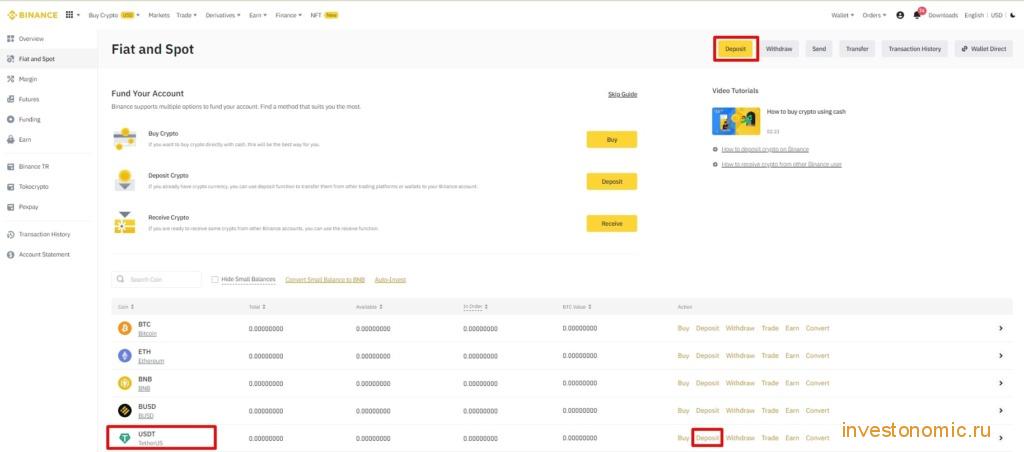Expand the Derivatives menu
1024x452 pixels.
(223, 15)
